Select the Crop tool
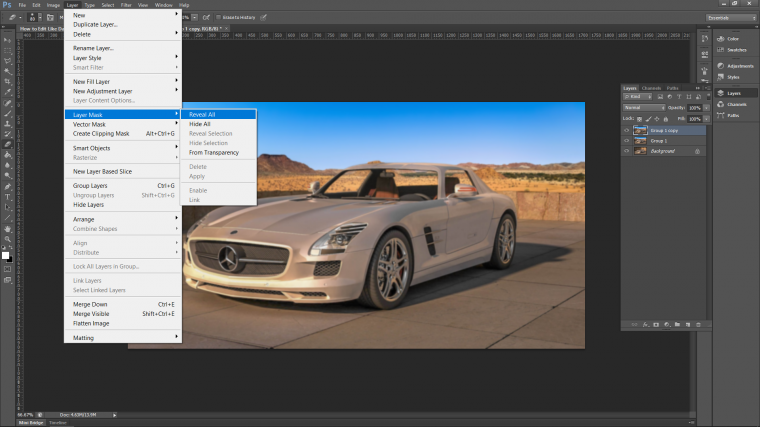This screenshot has height=427, width=760. tap(7, 82)
